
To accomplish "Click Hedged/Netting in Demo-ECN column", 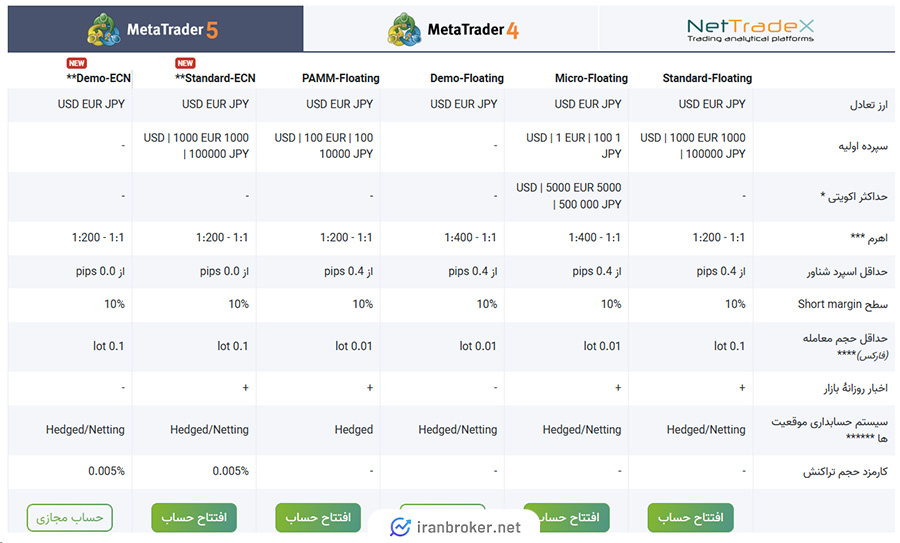I will pyautogui.click(x=85, y=429).
